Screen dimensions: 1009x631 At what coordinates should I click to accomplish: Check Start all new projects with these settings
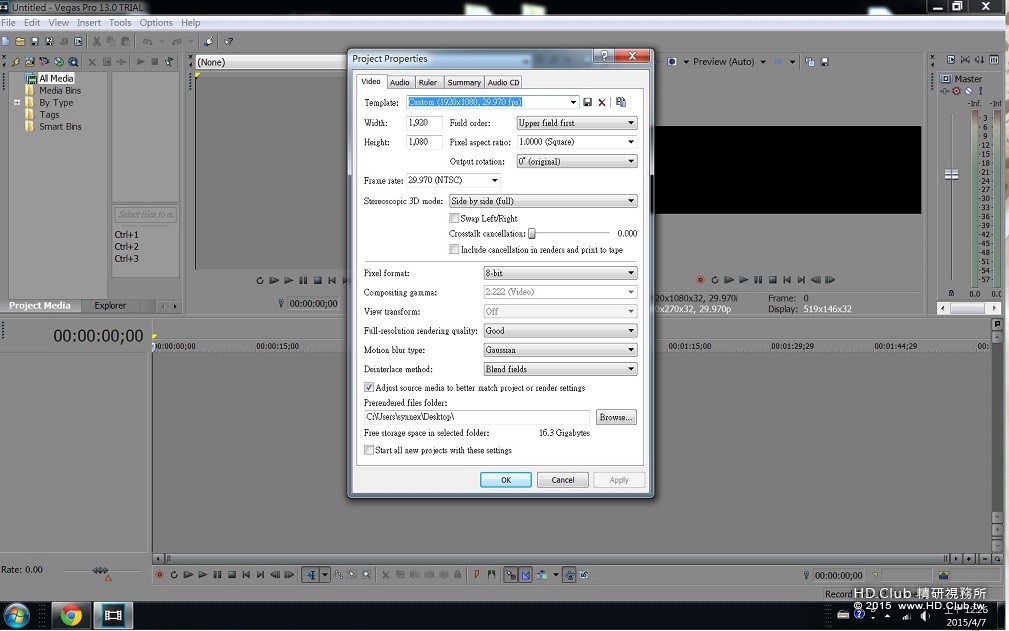tap(369, 450)
